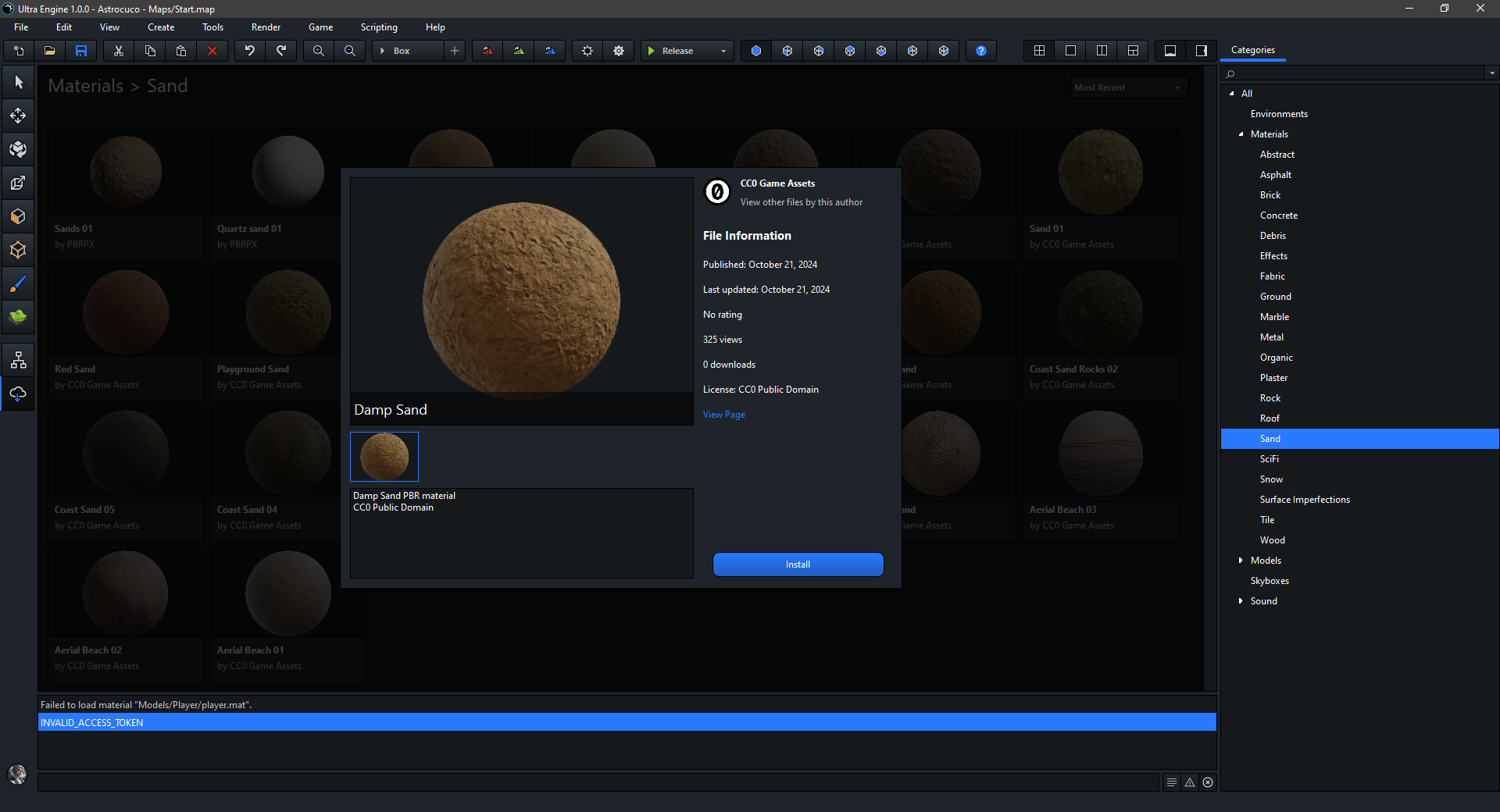Open the Release build configuration dropdown

723,51
